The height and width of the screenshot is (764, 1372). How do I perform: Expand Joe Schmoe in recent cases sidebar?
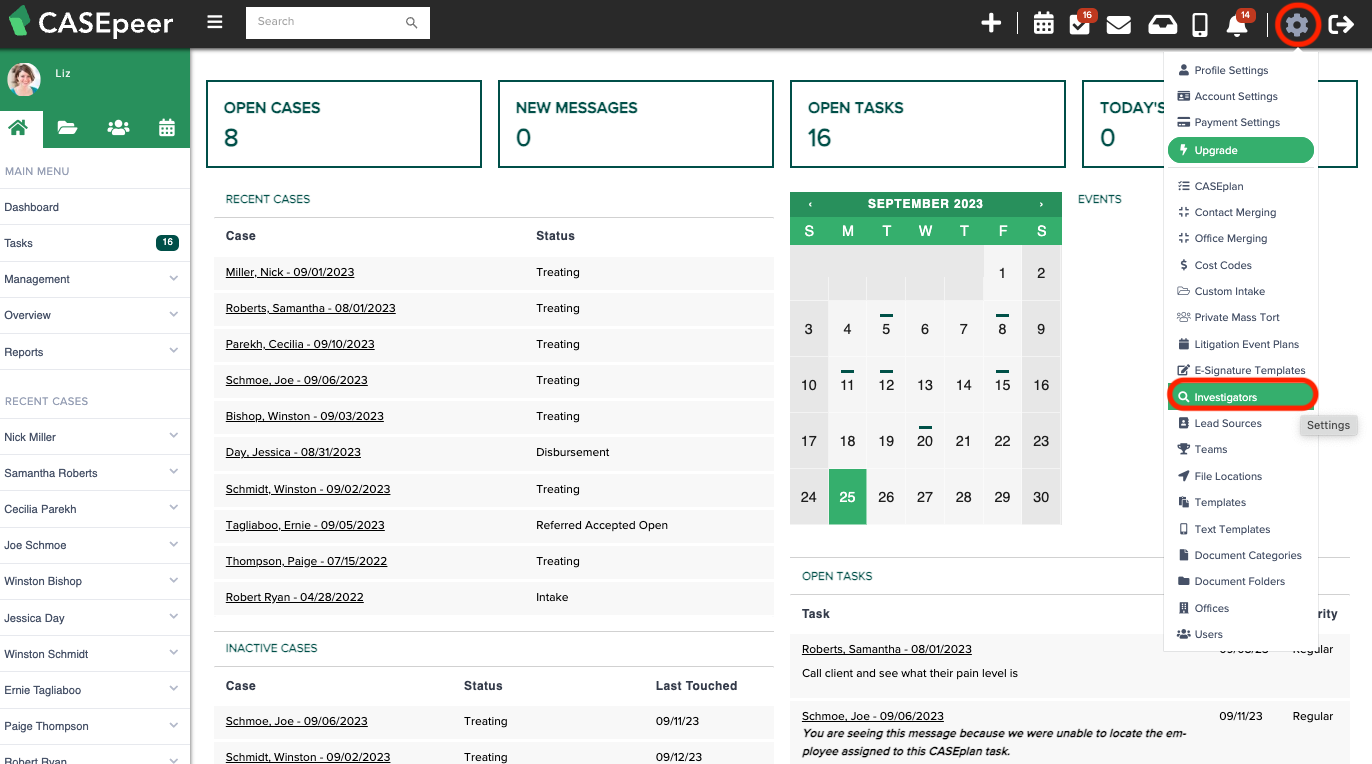[95, 545]
